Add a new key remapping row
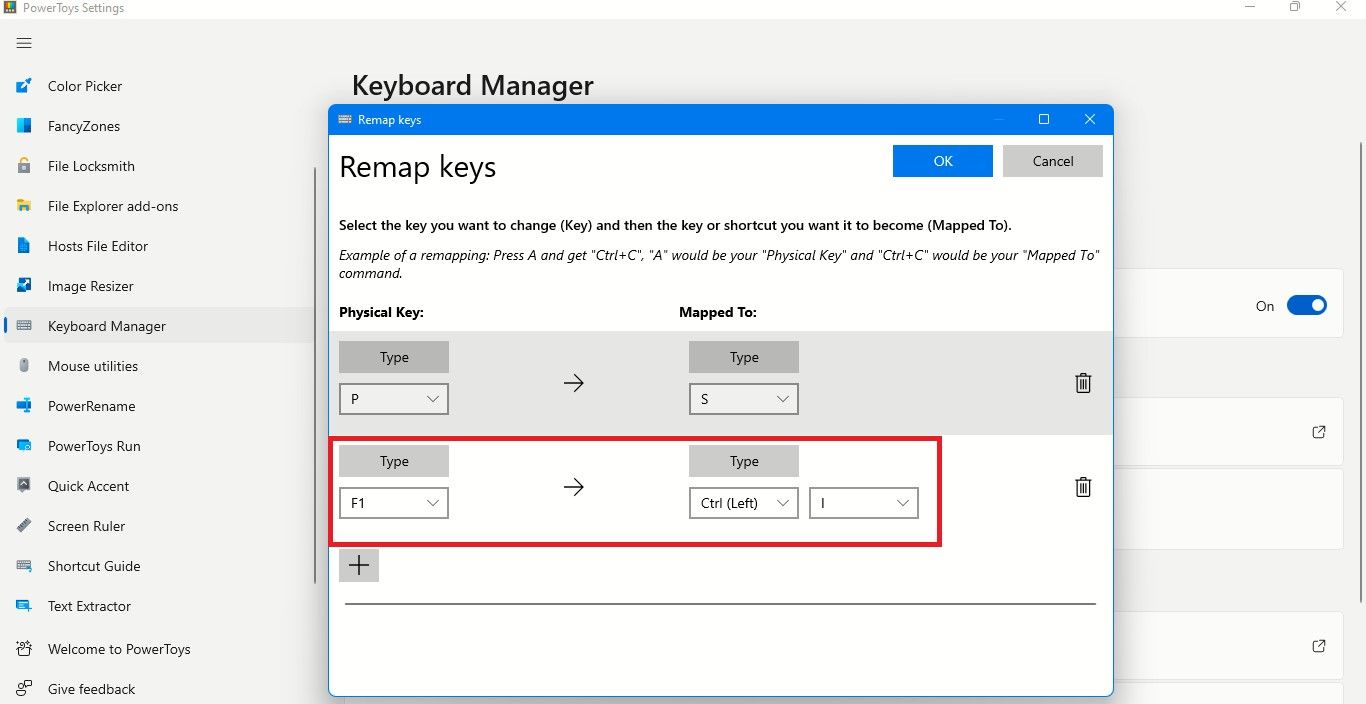Viewport: 1366px width, 704px height. (x=359, y=565)
